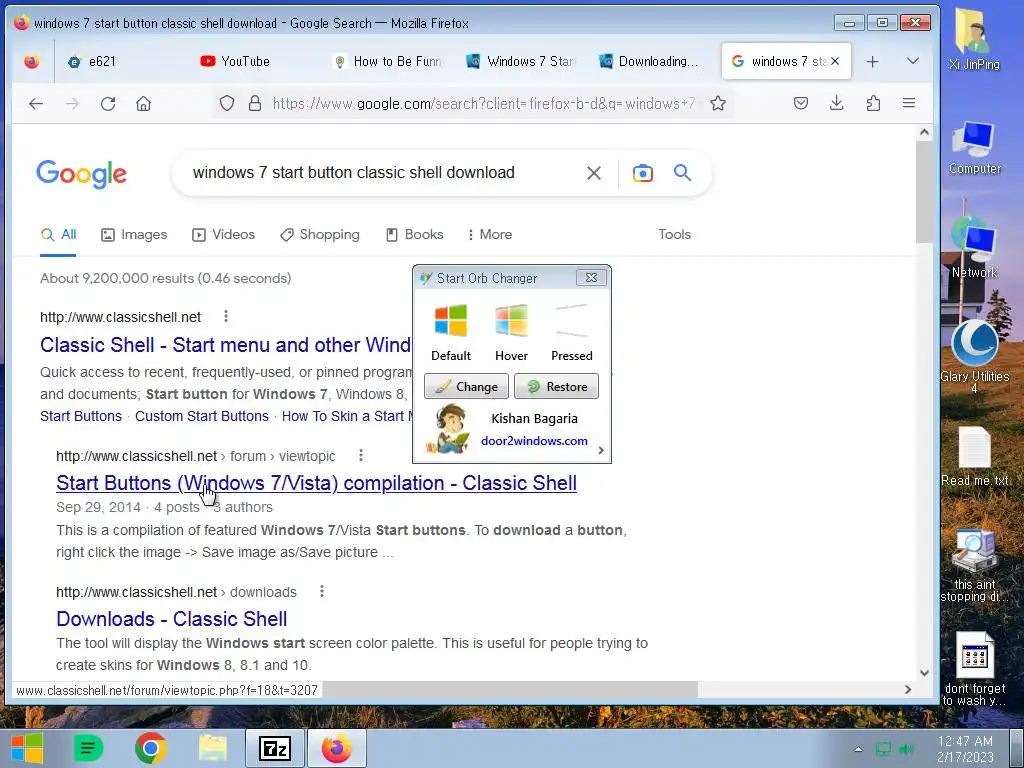Viewport: 1024px width, 768px height.
Task: Open green app icon on taskbar
Action: [89, 748]
